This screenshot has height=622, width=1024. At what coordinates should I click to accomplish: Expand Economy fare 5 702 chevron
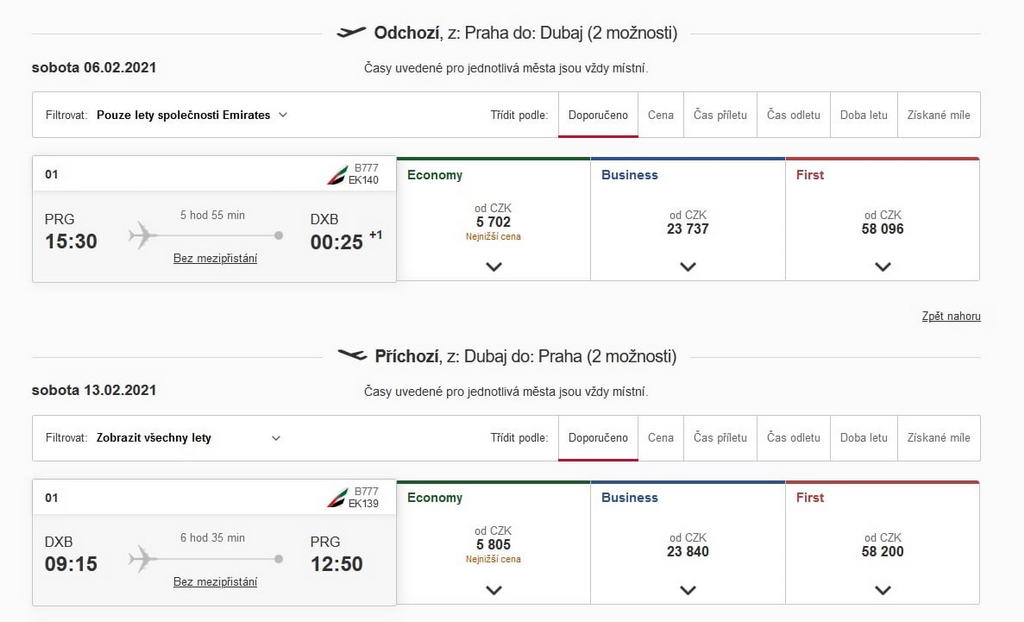494,267
